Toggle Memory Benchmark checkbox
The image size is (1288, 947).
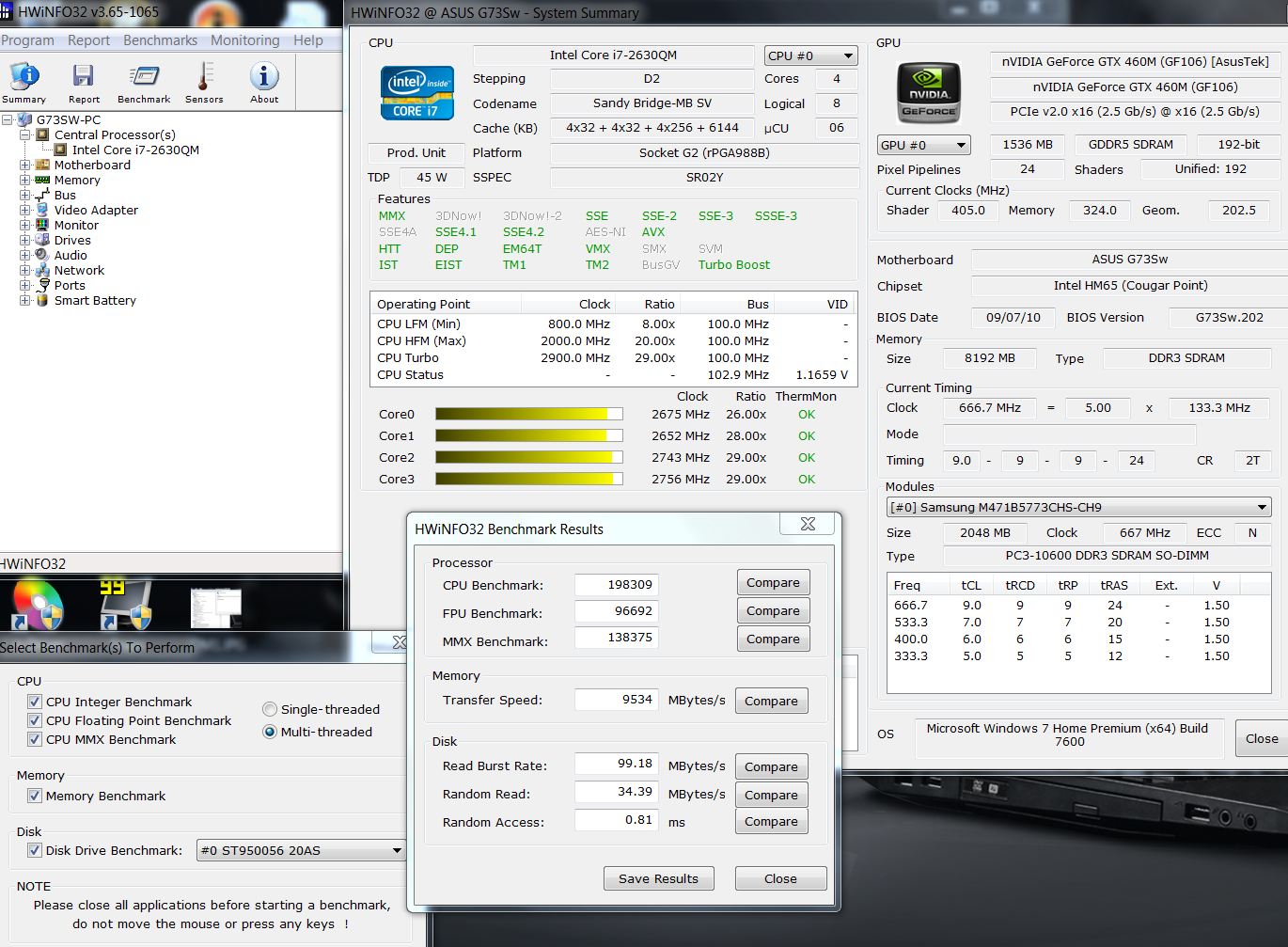click(x=35, y=796)
